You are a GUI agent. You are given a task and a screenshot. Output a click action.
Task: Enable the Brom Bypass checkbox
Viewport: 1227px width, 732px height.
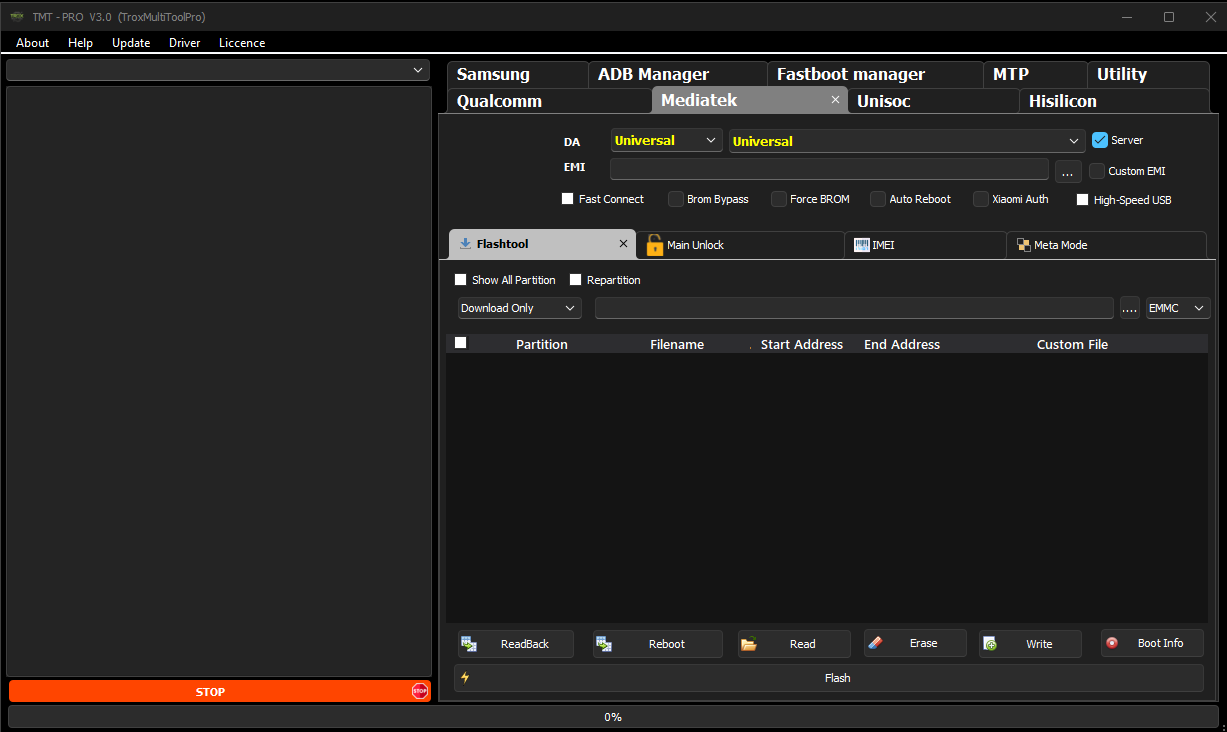676,199
